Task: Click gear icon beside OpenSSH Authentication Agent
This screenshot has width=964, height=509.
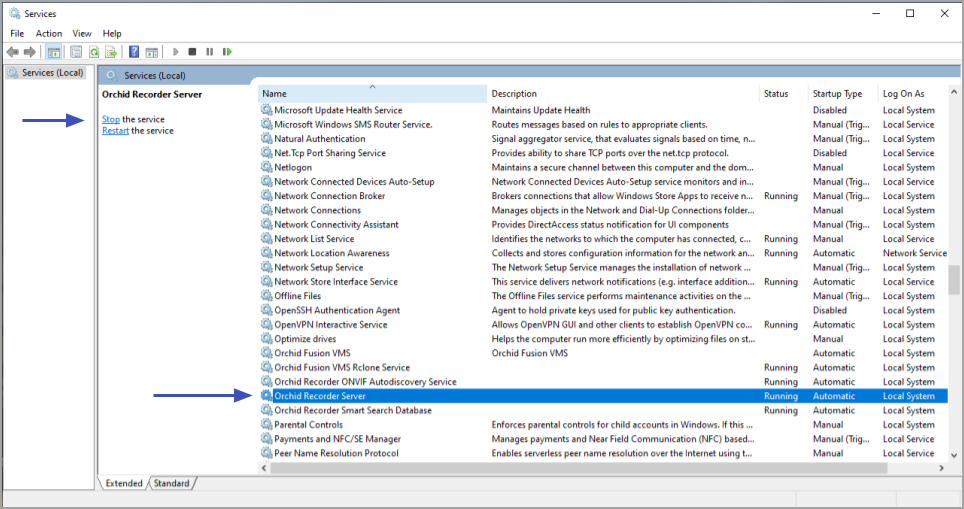Action: (266, 310)
